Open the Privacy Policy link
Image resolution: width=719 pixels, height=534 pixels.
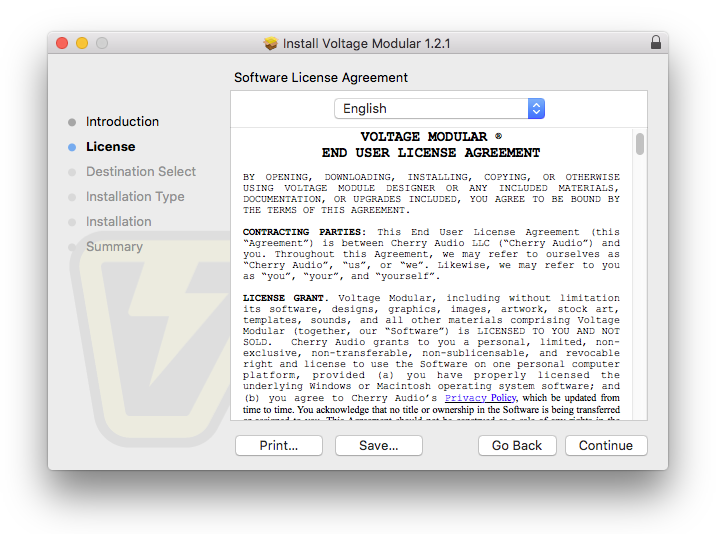480,398
